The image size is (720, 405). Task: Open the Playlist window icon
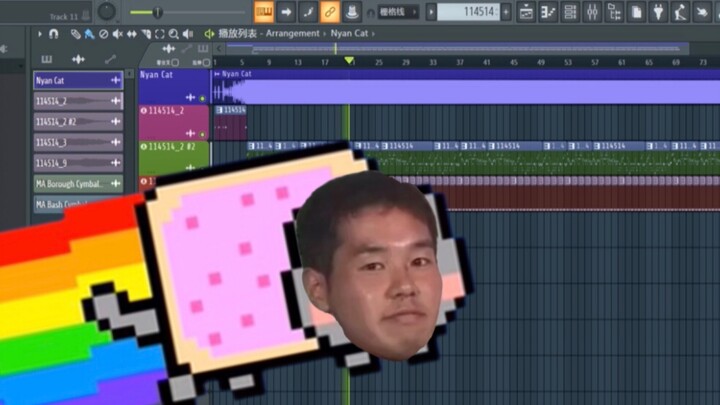pyautogui.click(x=526, y=12)
